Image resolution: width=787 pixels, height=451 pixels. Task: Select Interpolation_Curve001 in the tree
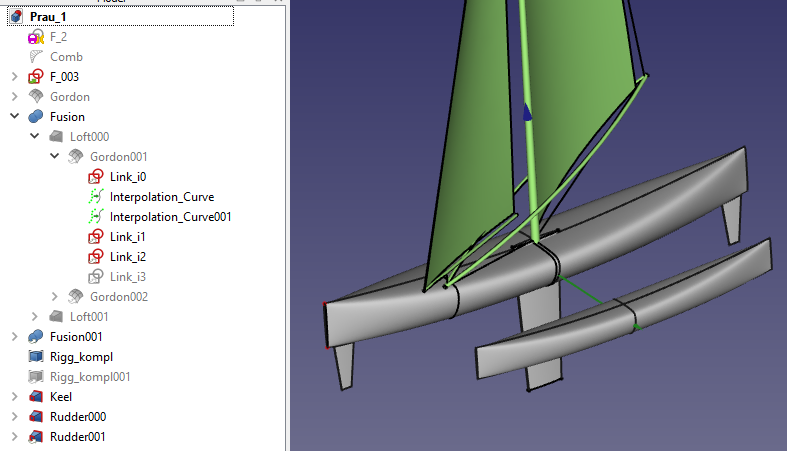[170, 217]
